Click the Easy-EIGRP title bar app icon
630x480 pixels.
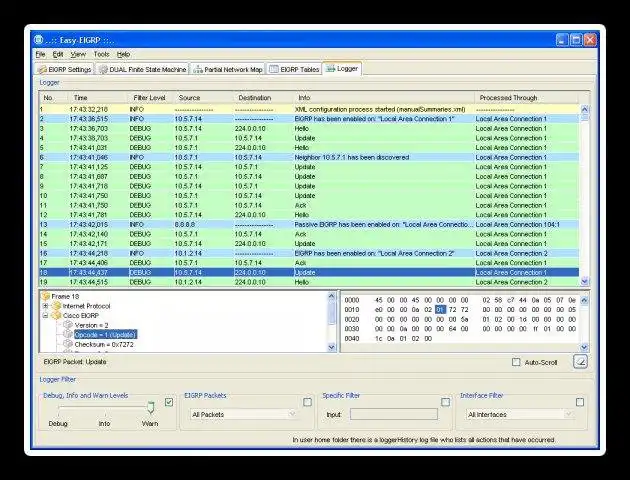point(39,40)
